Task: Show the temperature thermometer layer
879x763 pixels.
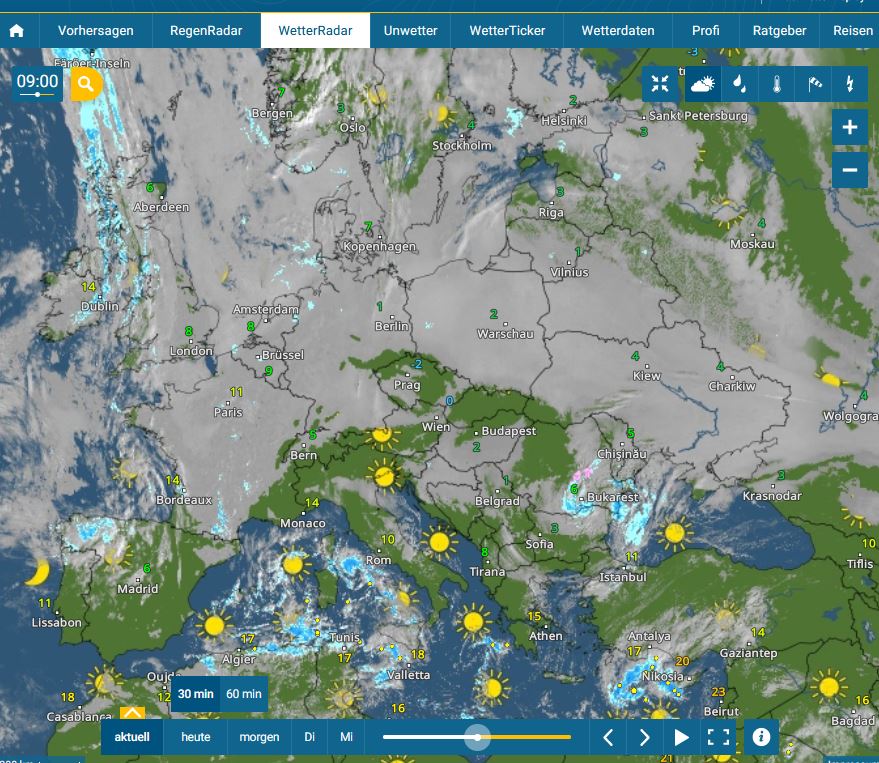Action: (x=776, y=84)
